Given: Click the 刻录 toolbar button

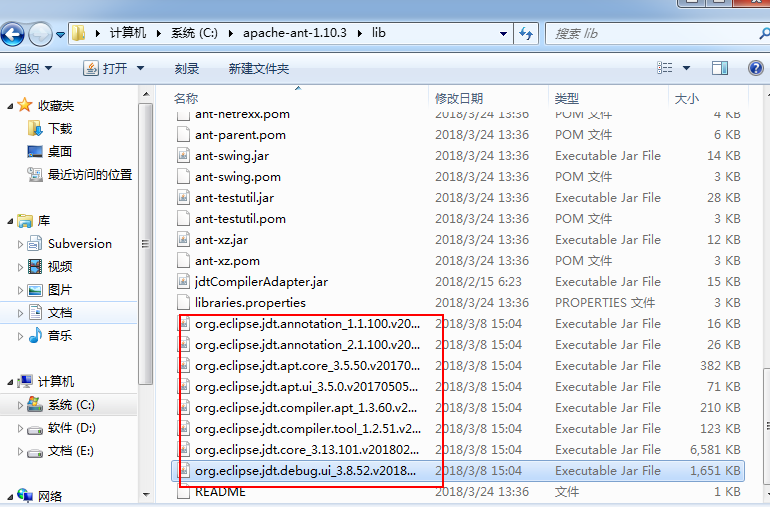Looking at the screenshot, I should [x=187, y=68].
